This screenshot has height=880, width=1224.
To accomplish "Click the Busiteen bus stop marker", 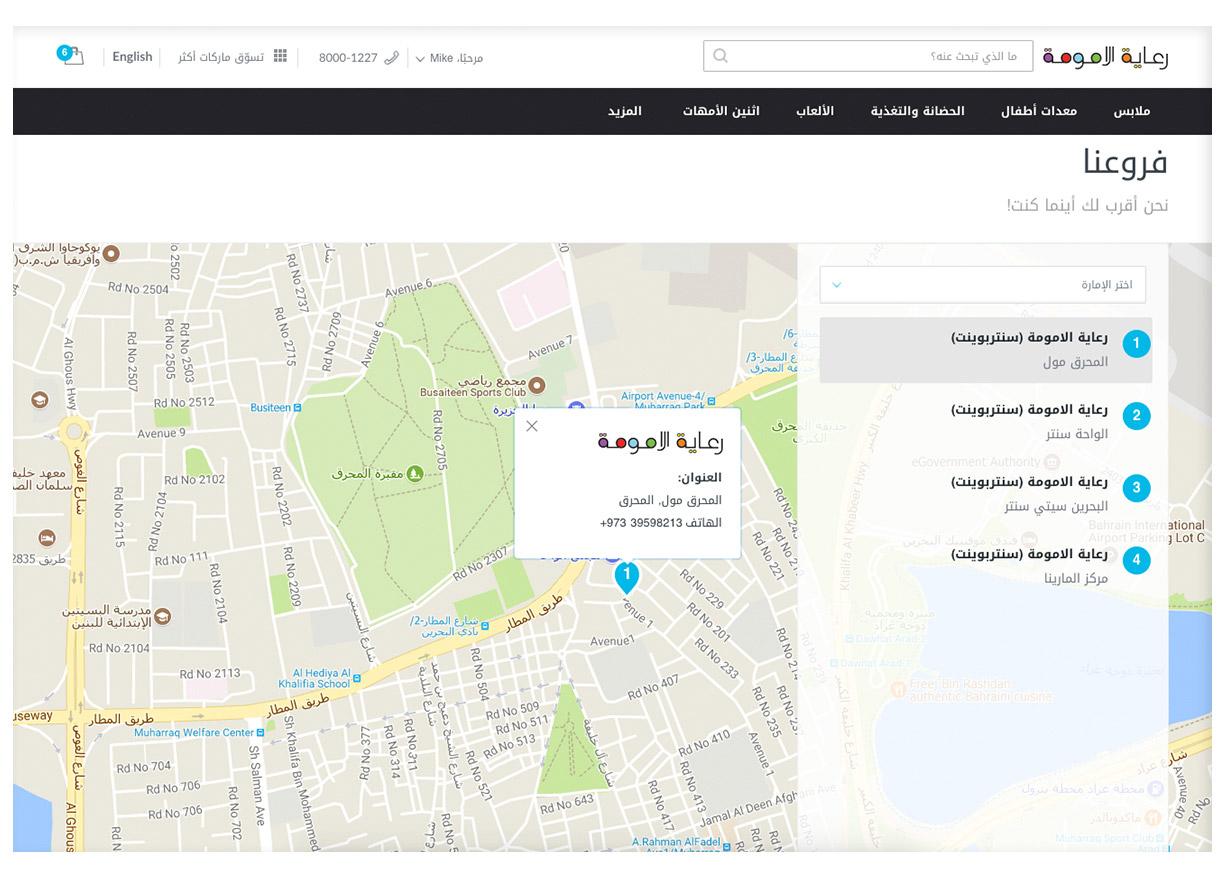I will [x=299, y=408].
